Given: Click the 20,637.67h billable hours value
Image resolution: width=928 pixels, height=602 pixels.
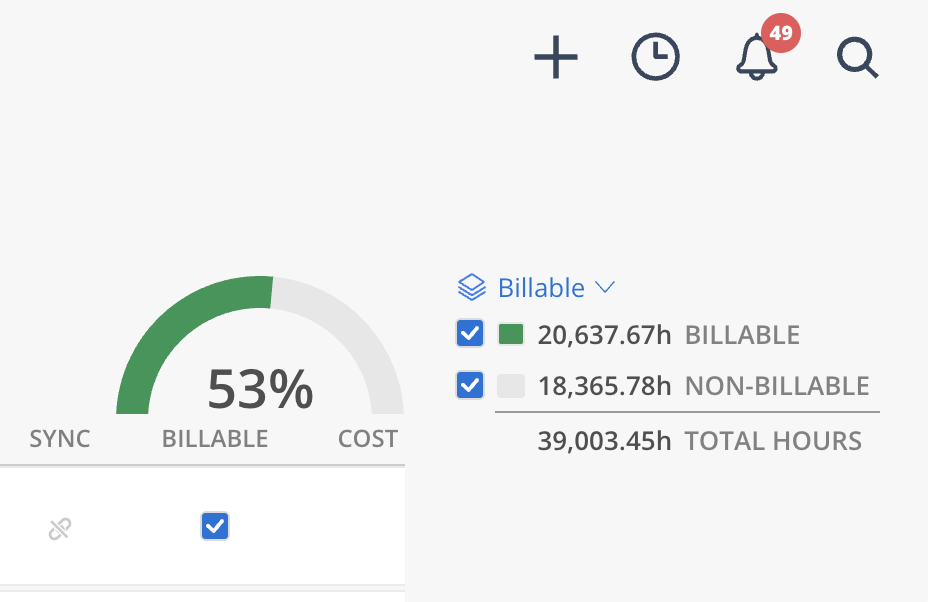Looking at the screenshot, I should pyautogui.click(x=604, y=335).
